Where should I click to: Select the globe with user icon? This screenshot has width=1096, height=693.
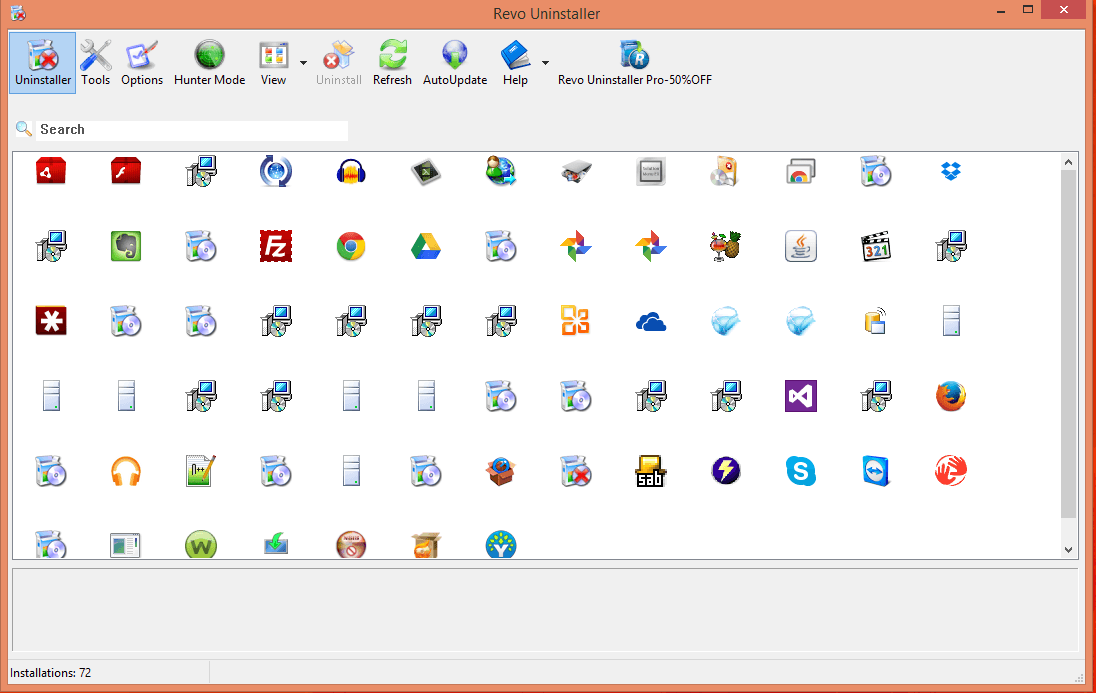click(500, 171)
